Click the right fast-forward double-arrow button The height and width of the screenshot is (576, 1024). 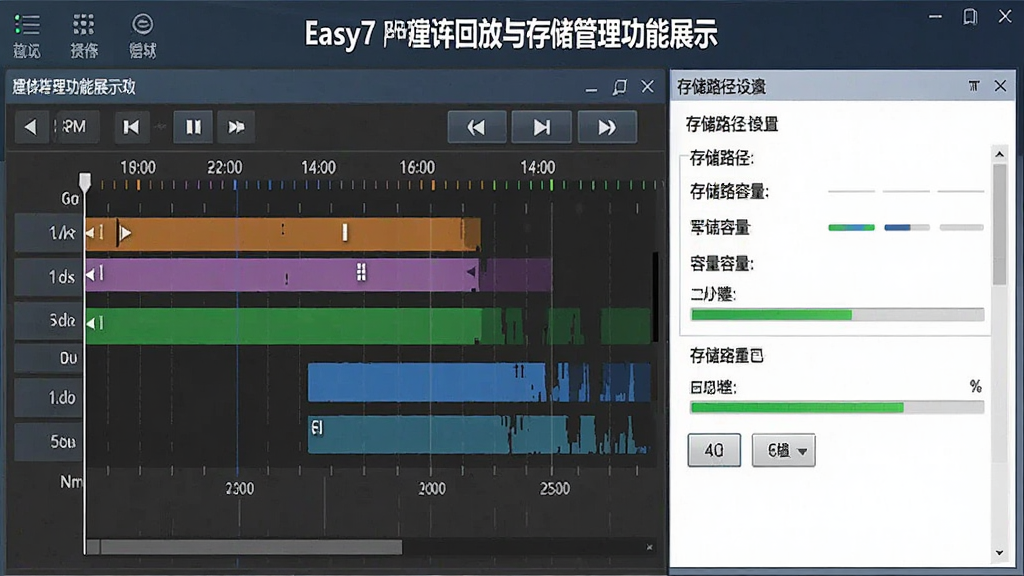[x=607, y=127]
